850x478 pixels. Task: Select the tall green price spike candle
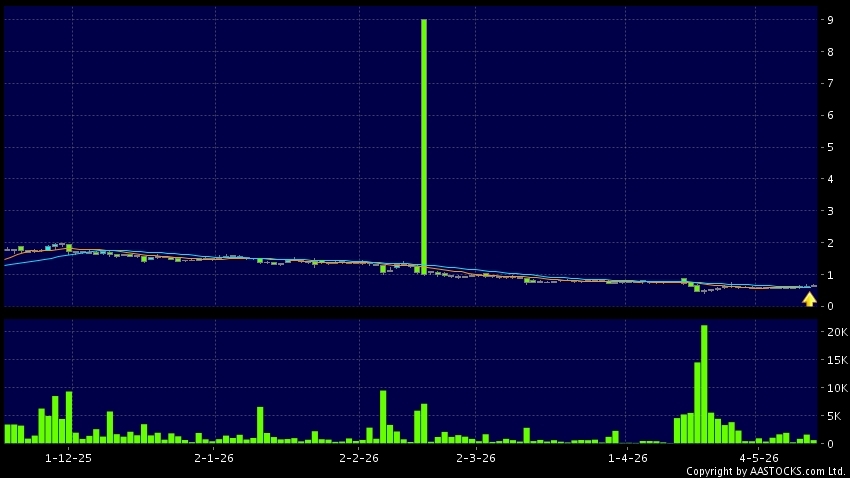(x=424, y=146)
